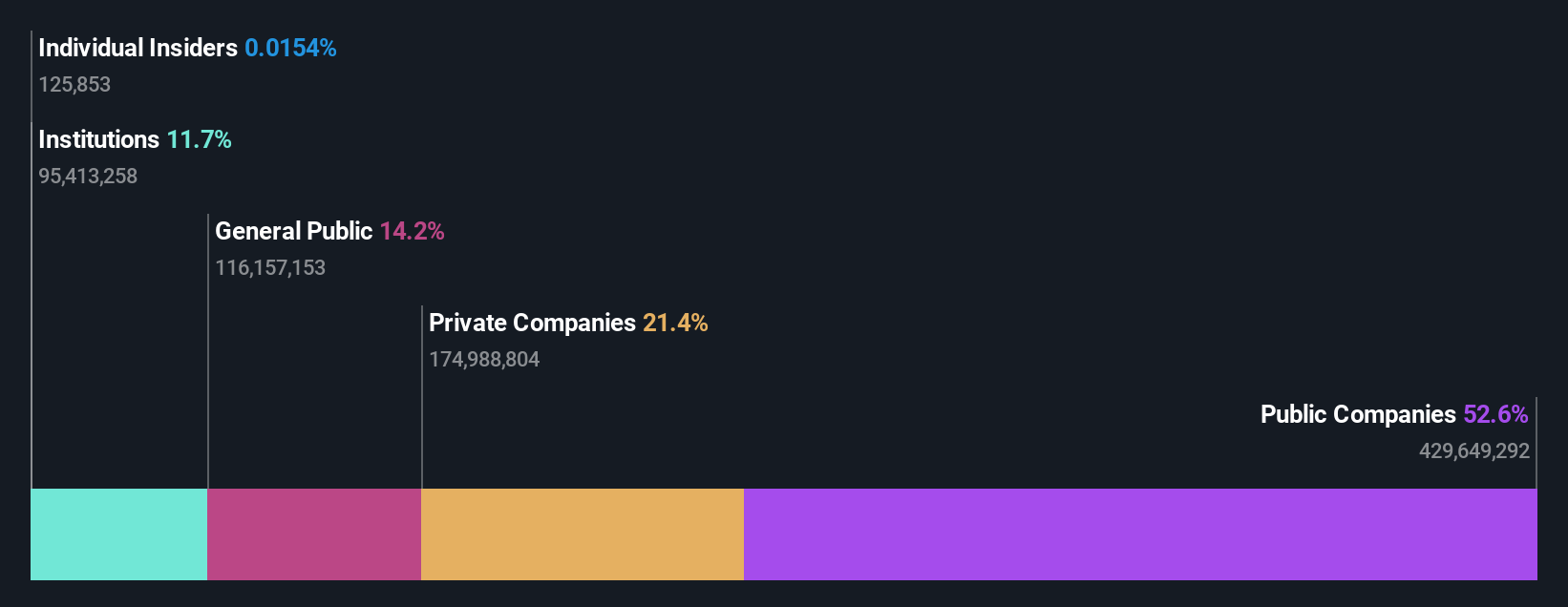
Task: Click the 21.4% private companies percentage
Action: pos(675,323)
